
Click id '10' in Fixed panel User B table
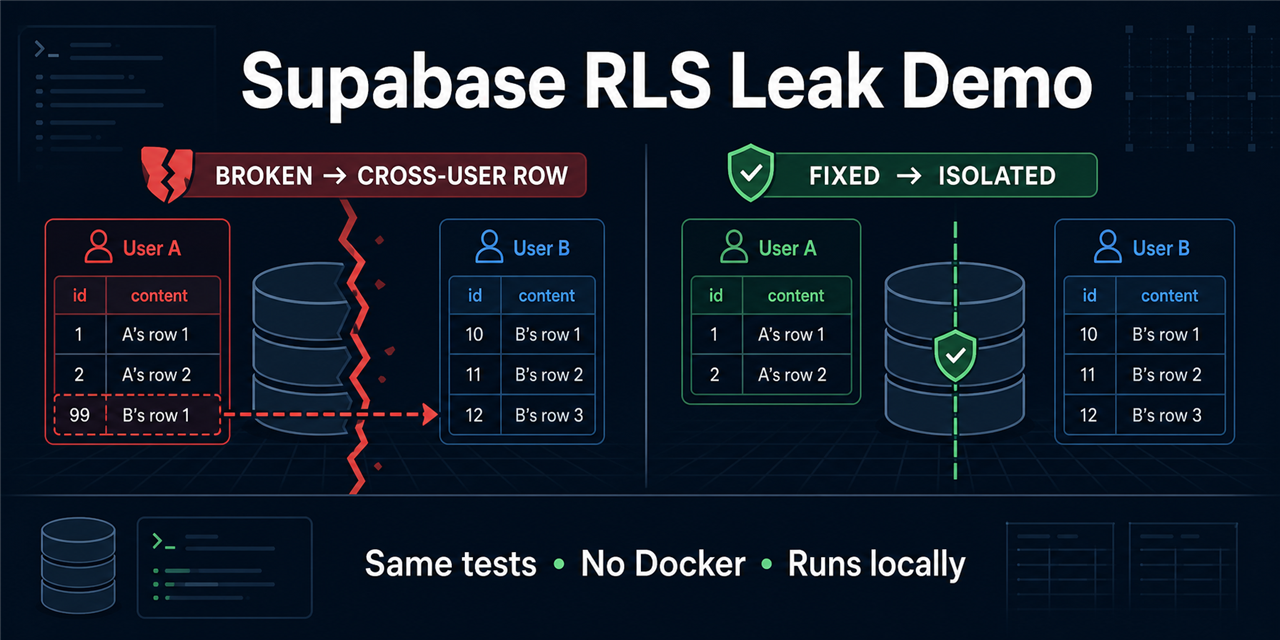click(1089, 335)
